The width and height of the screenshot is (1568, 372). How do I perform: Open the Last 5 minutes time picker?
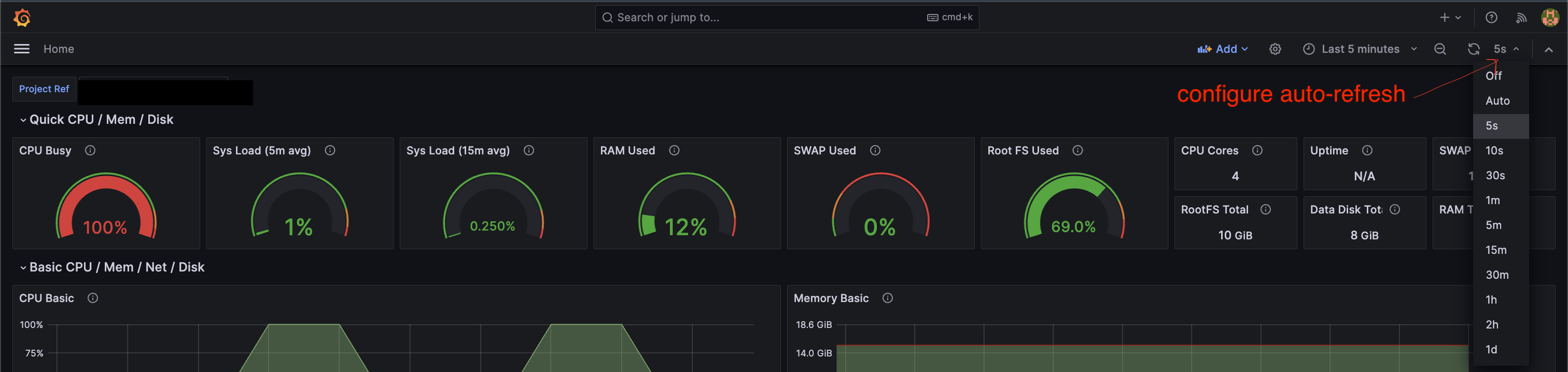[x=1360, y=49]
